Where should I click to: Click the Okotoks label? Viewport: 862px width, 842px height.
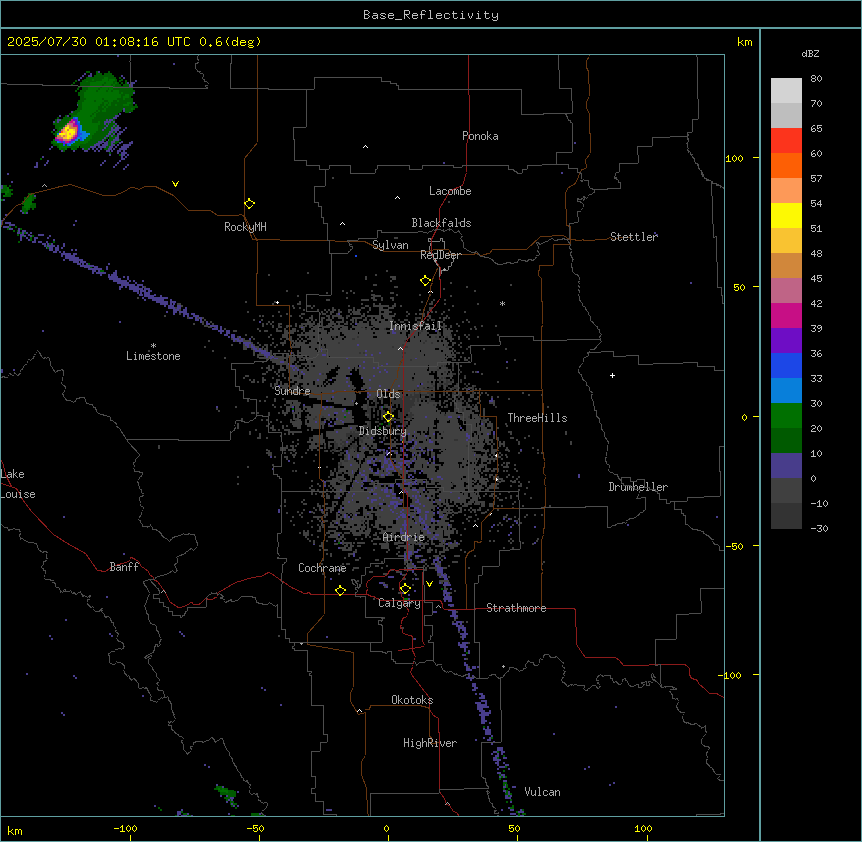tap(412, 700)
